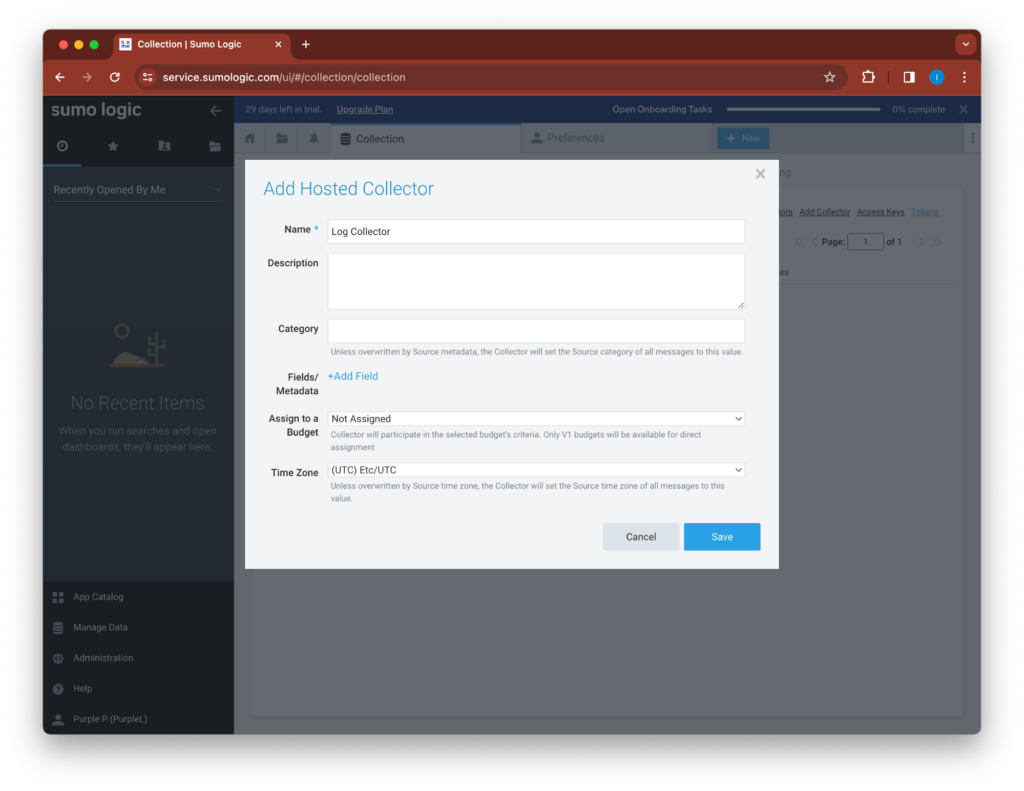
Task: Open the folder icon tab in top bar
Action: [x=282, y=138]
